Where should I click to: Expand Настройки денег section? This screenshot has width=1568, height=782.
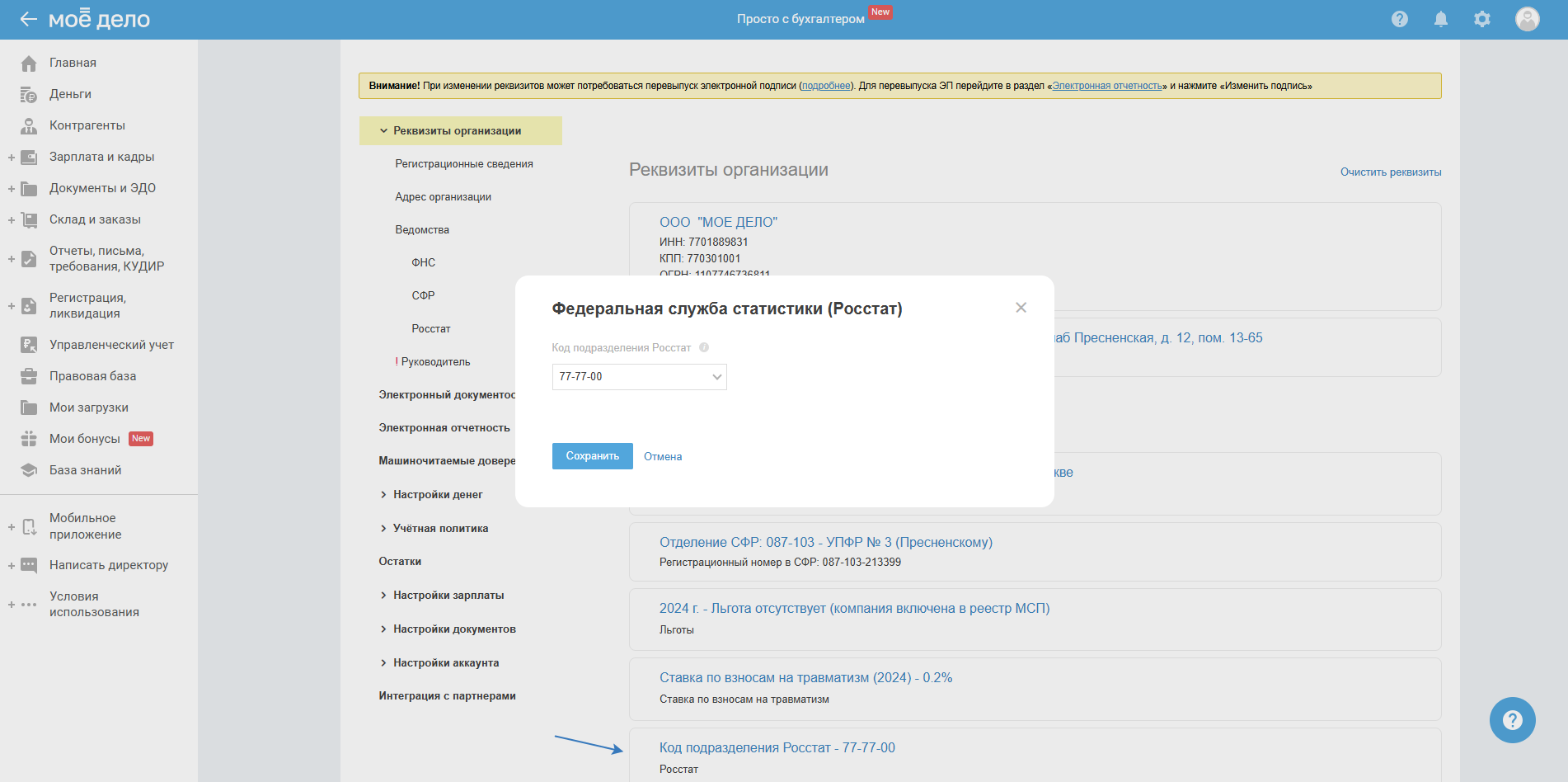pyautogui.click(x=383, y=495)
